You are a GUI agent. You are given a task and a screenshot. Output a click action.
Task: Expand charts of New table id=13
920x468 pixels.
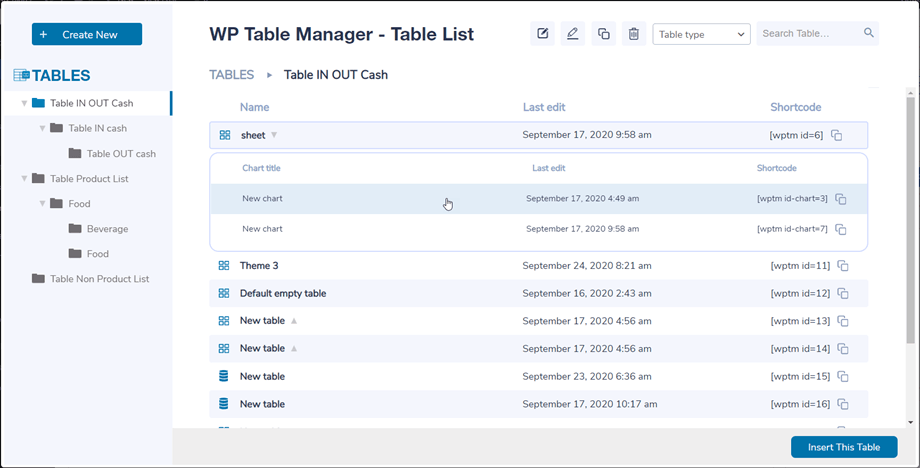tap(294, 321)
